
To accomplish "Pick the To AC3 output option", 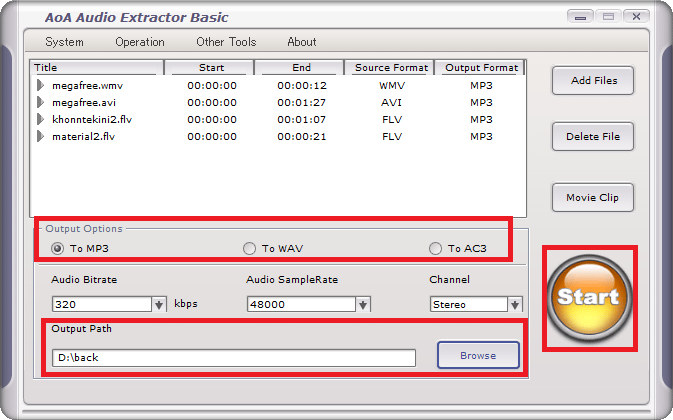I will point(435,248).
